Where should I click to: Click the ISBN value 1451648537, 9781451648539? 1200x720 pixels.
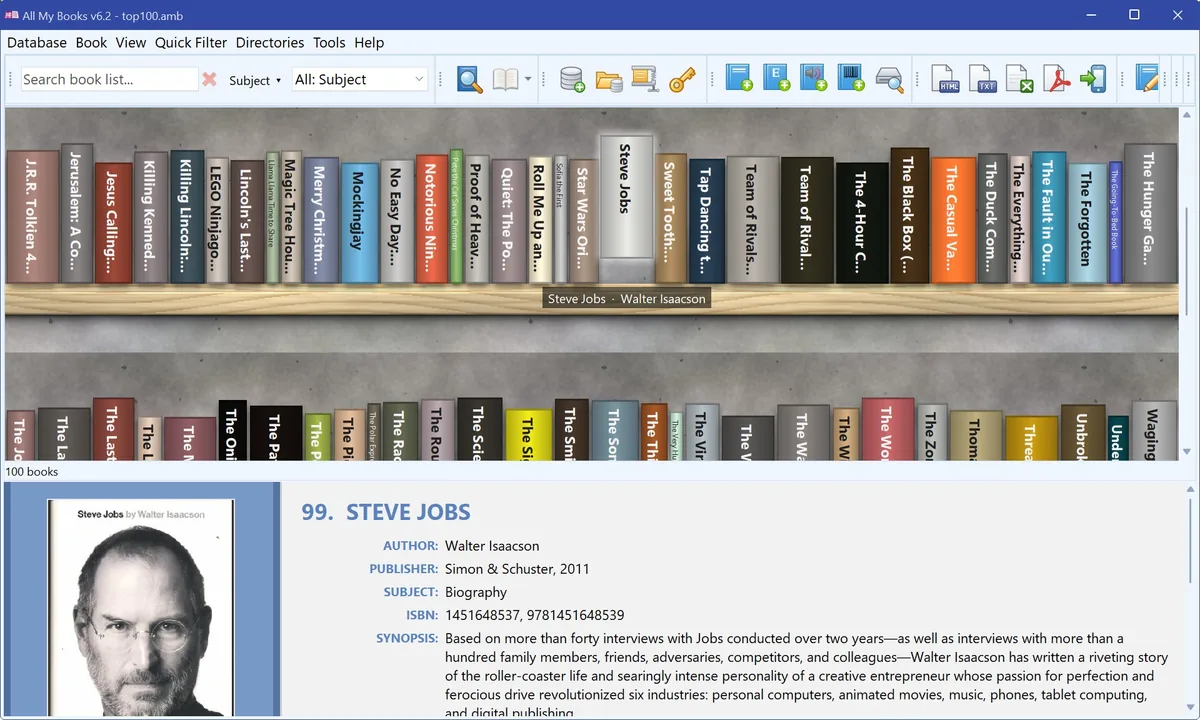[x=535, y=615]
